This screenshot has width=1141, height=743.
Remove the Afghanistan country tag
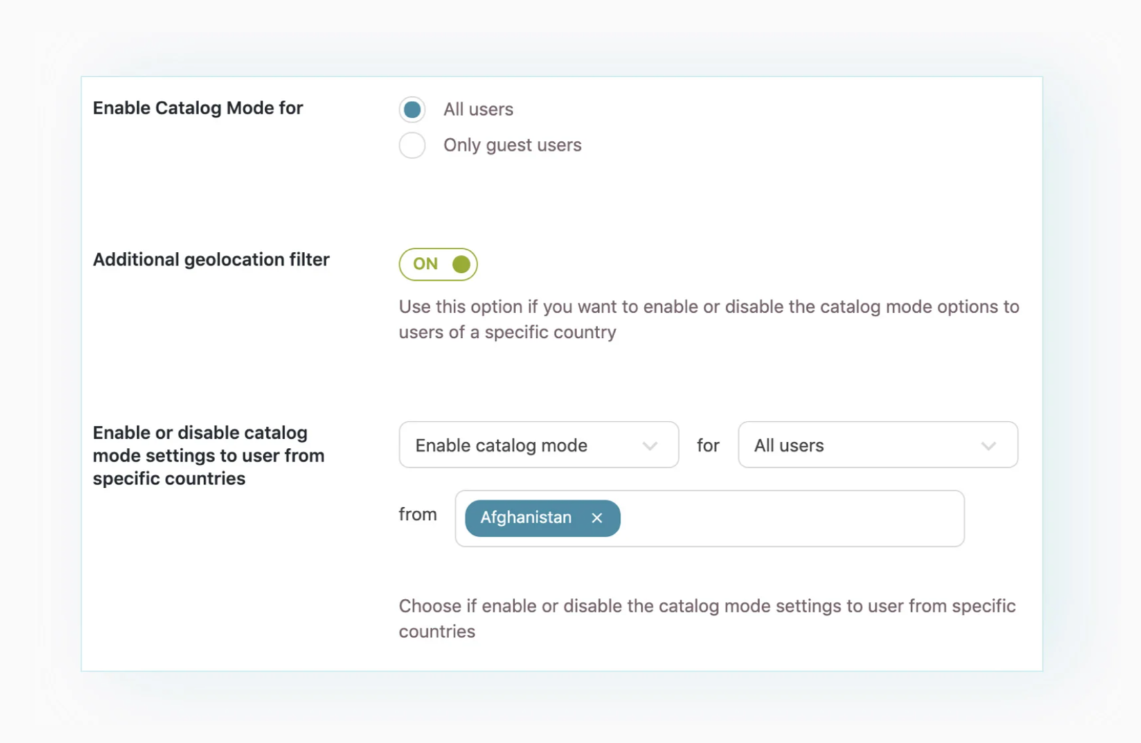[597, 518]
